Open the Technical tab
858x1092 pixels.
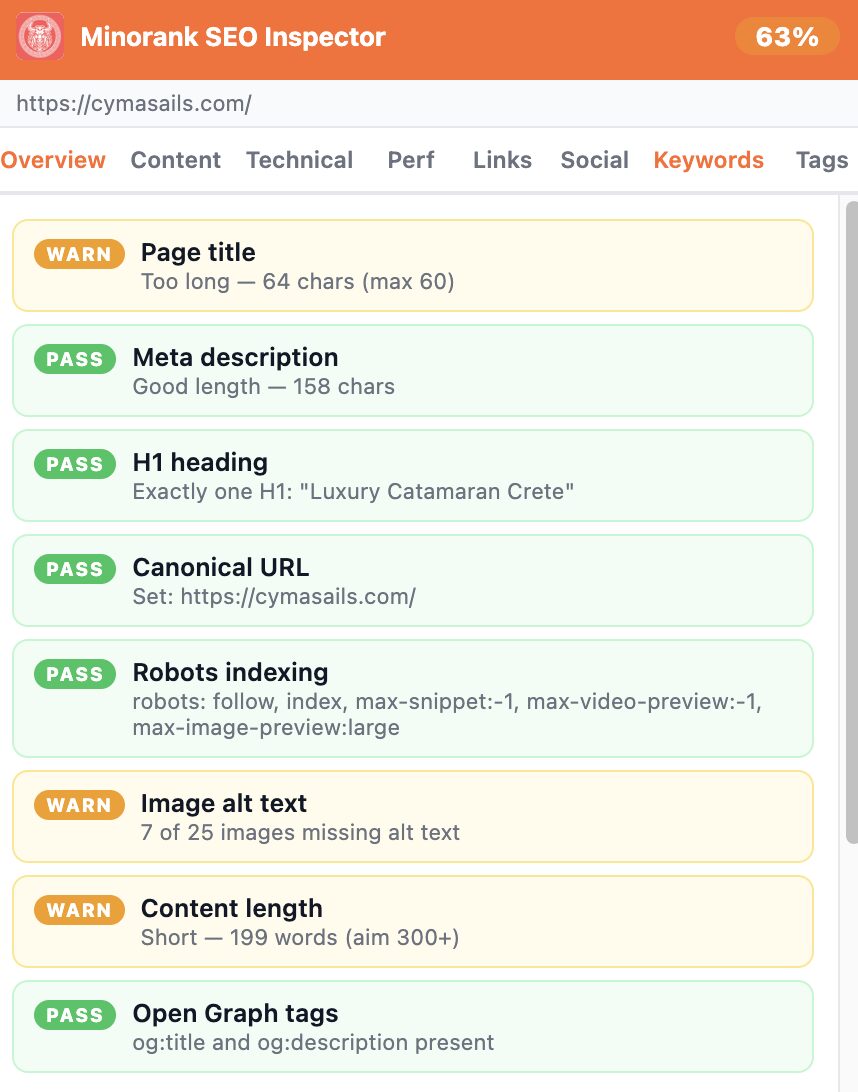click(299, 159)
